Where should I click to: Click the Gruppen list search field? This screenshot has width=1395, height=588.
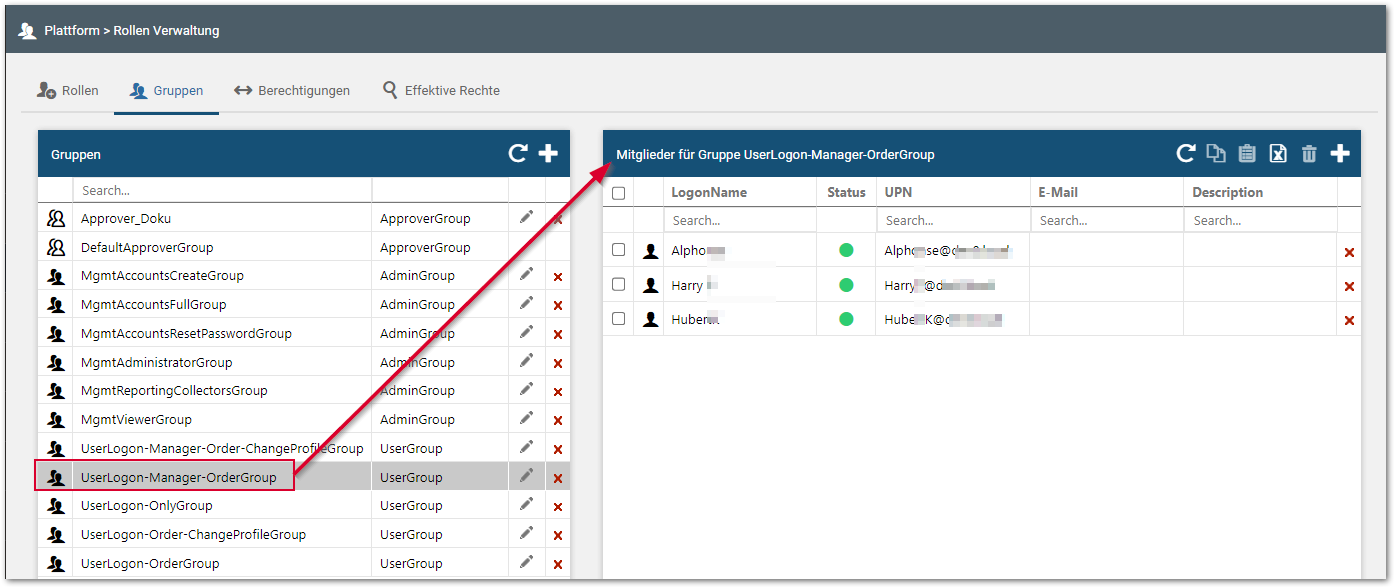click(x=222, y=190)
